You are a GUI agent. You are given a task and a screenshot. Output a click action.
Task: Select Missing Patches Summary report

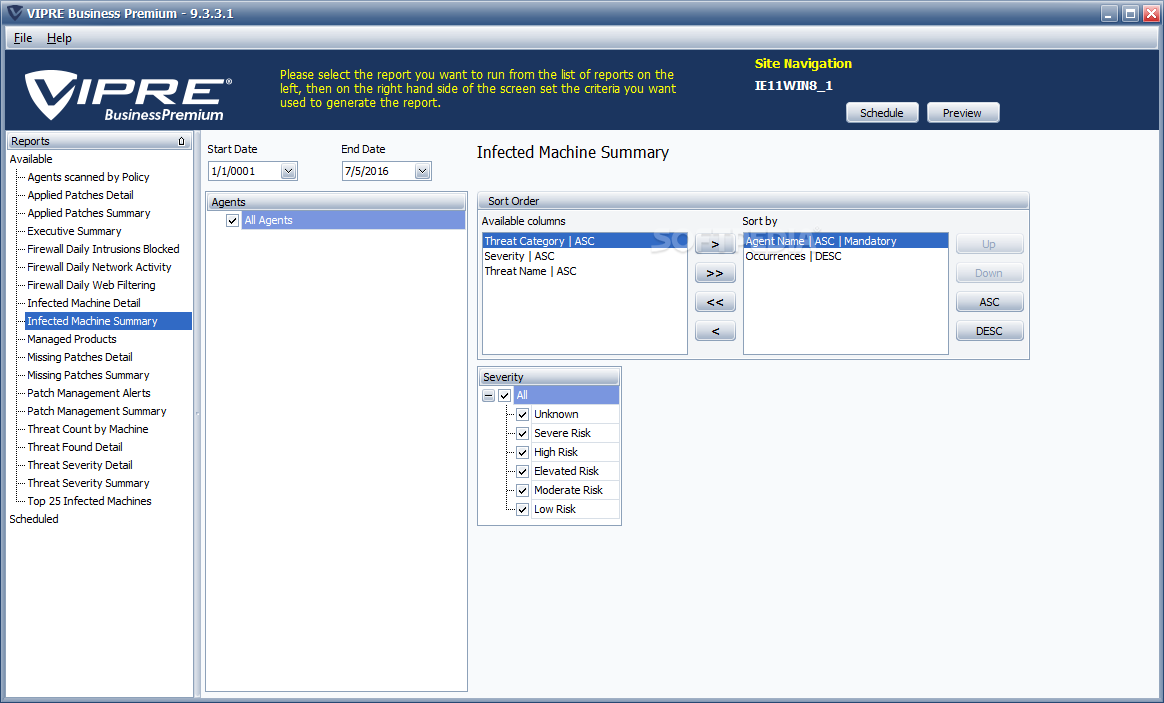point(88,375)
